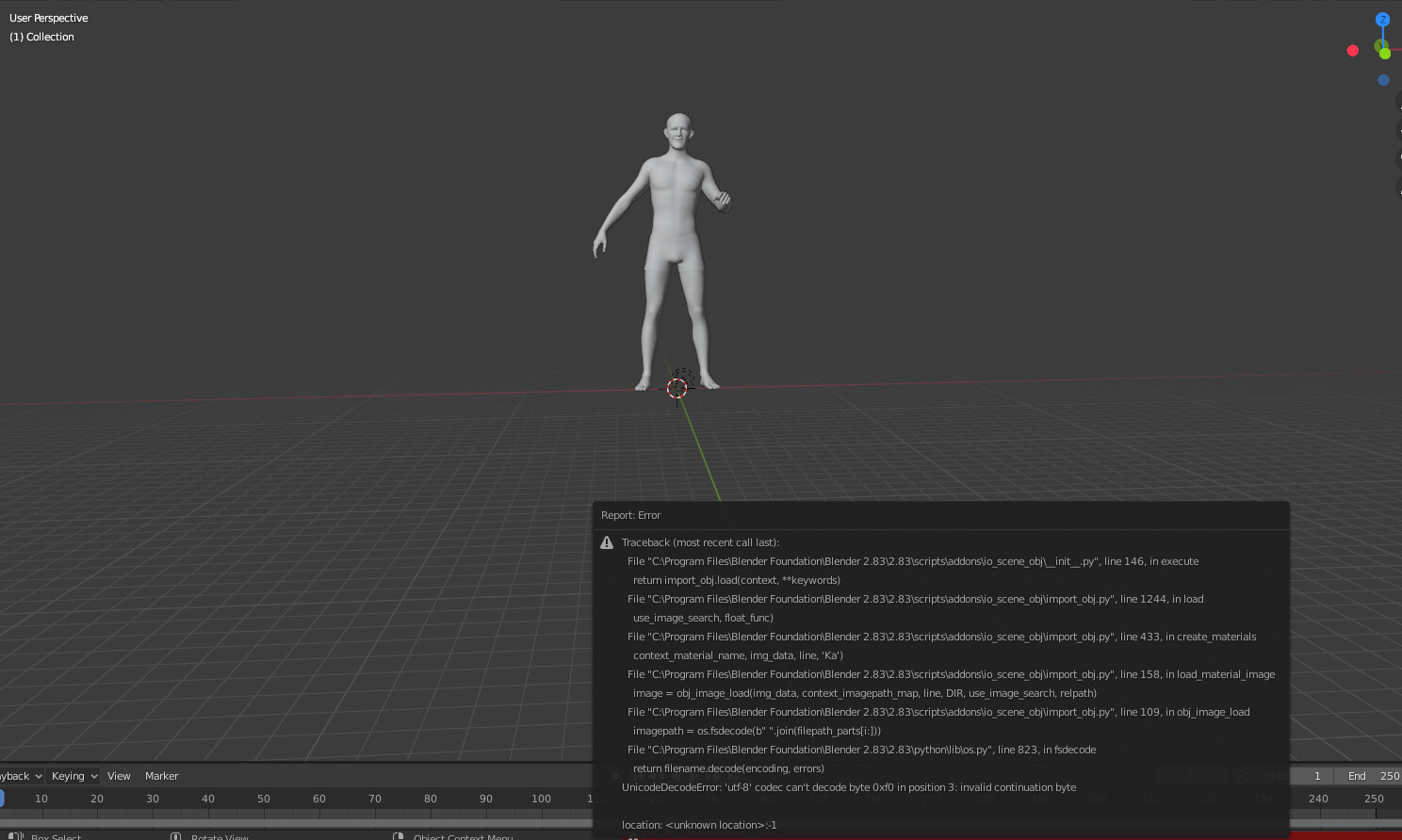Click the '(1) Collection' viewport label

click(41, 37)
